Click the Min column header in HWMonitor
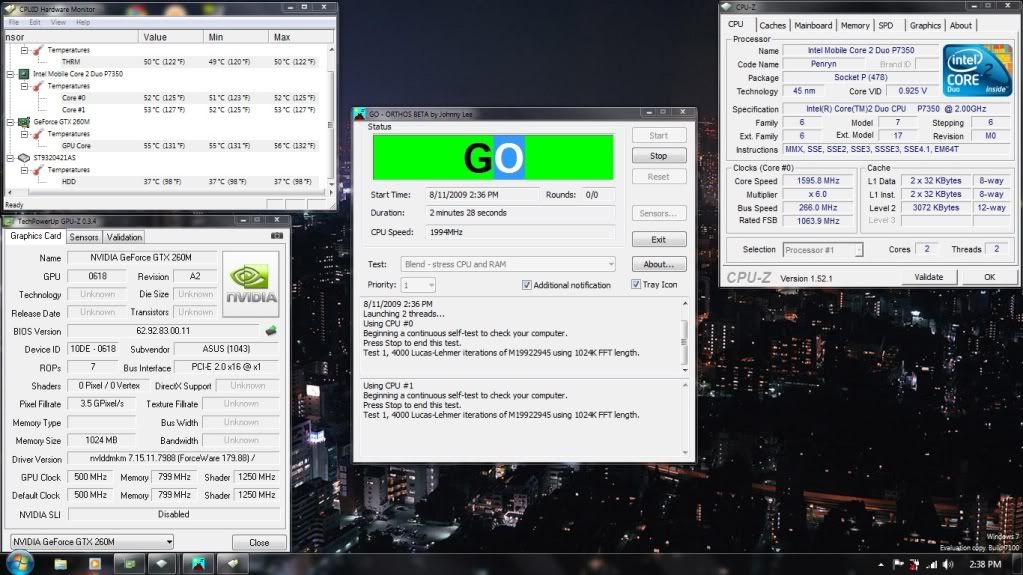Screen dimensions: 1023x575 point(236,37)
